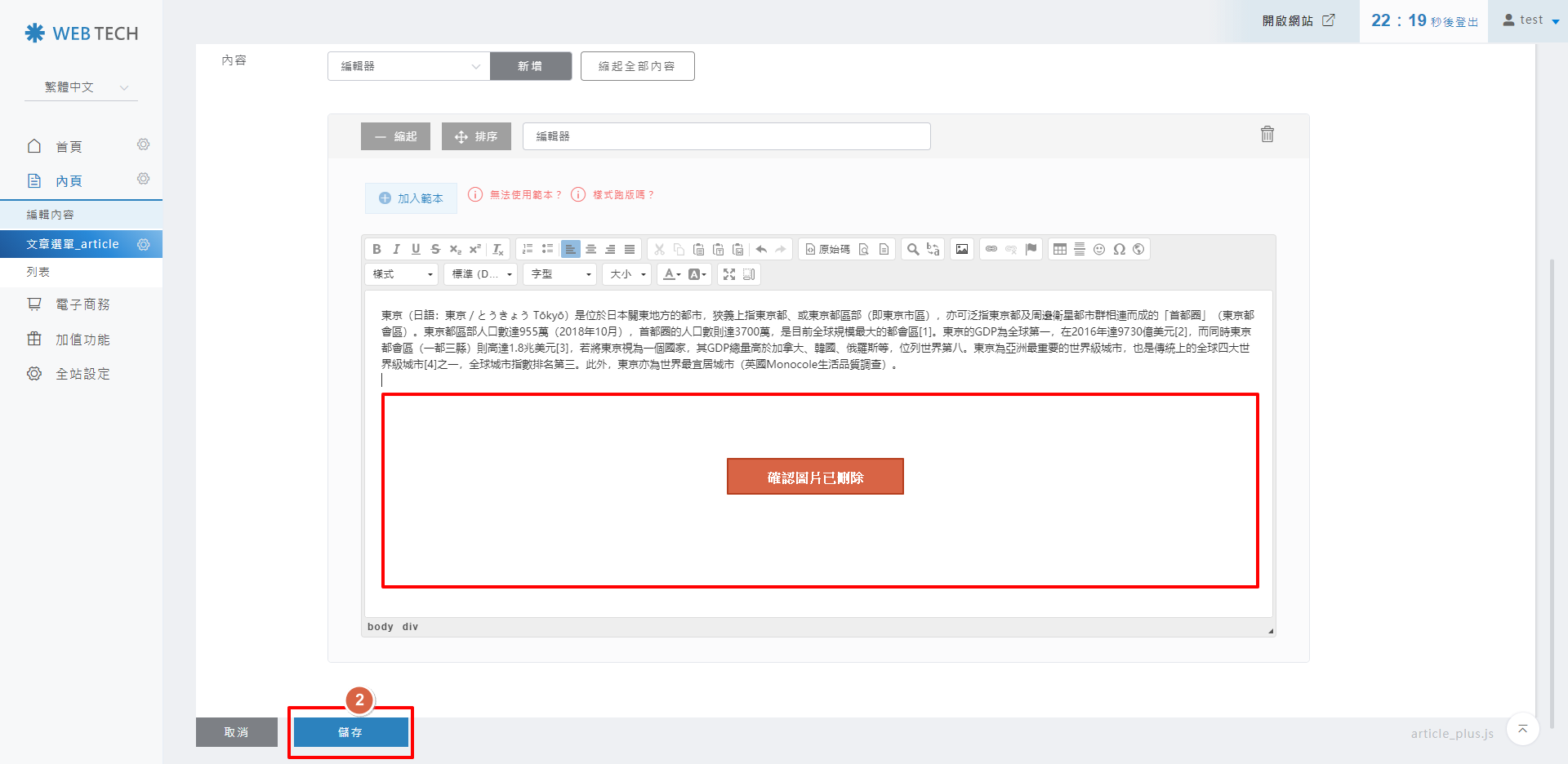Screen dimensions: 1568x764
Task: Maximize the editor with the fullscreen icon
Action: pos(729,274)
